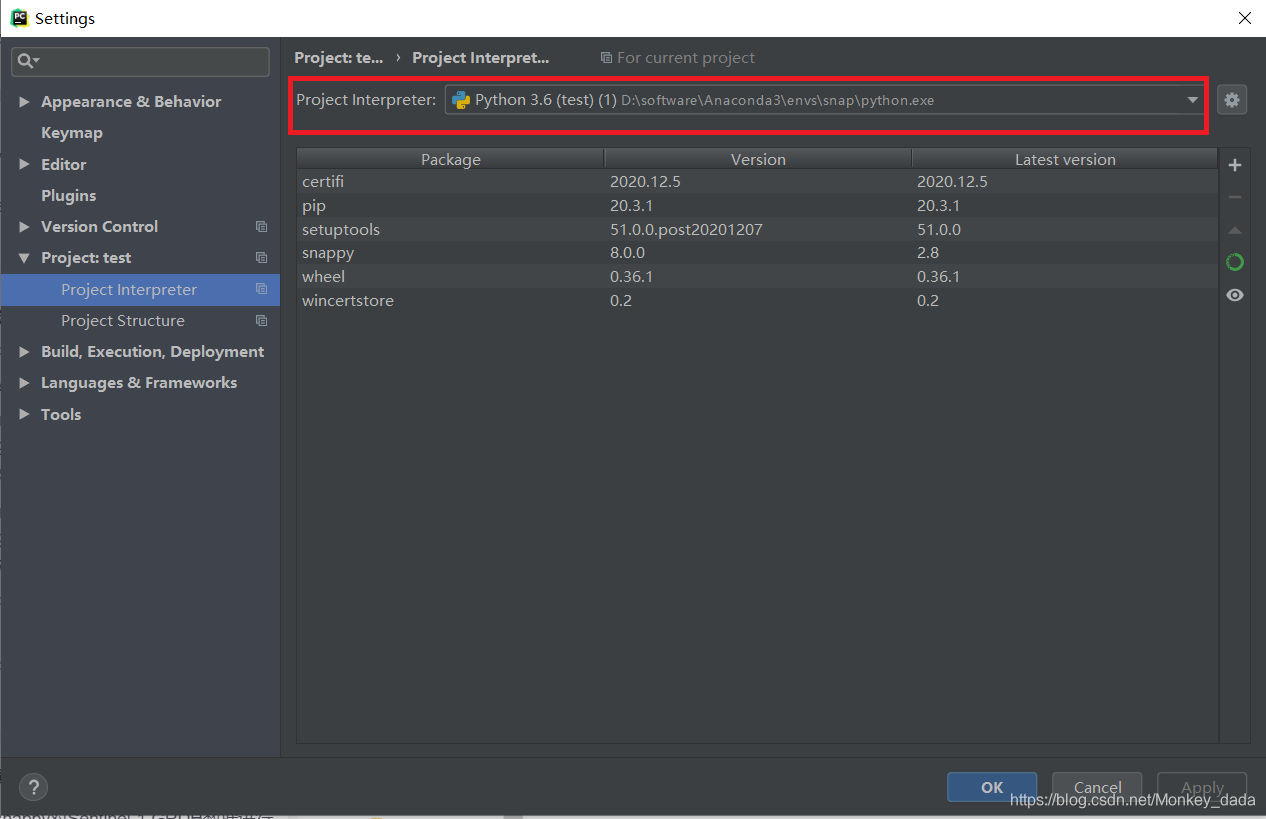Click the Project Interpret... breadcrumb
Screen dimensions: 1266x819
(481, 58)
